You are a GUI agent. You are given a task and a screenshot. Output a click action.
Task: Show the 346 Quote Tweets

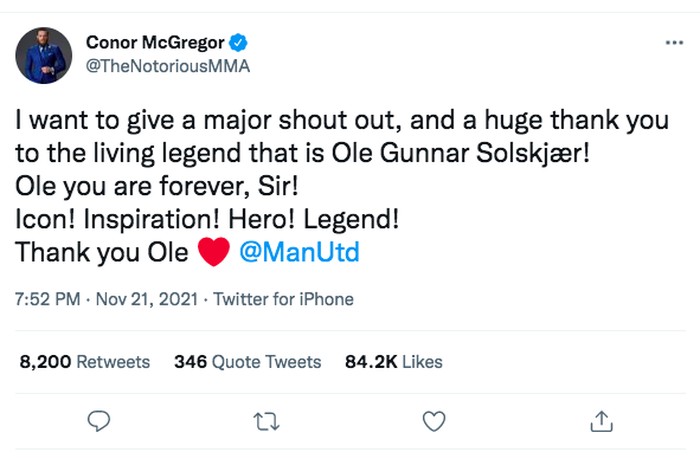tap(247, 361)
